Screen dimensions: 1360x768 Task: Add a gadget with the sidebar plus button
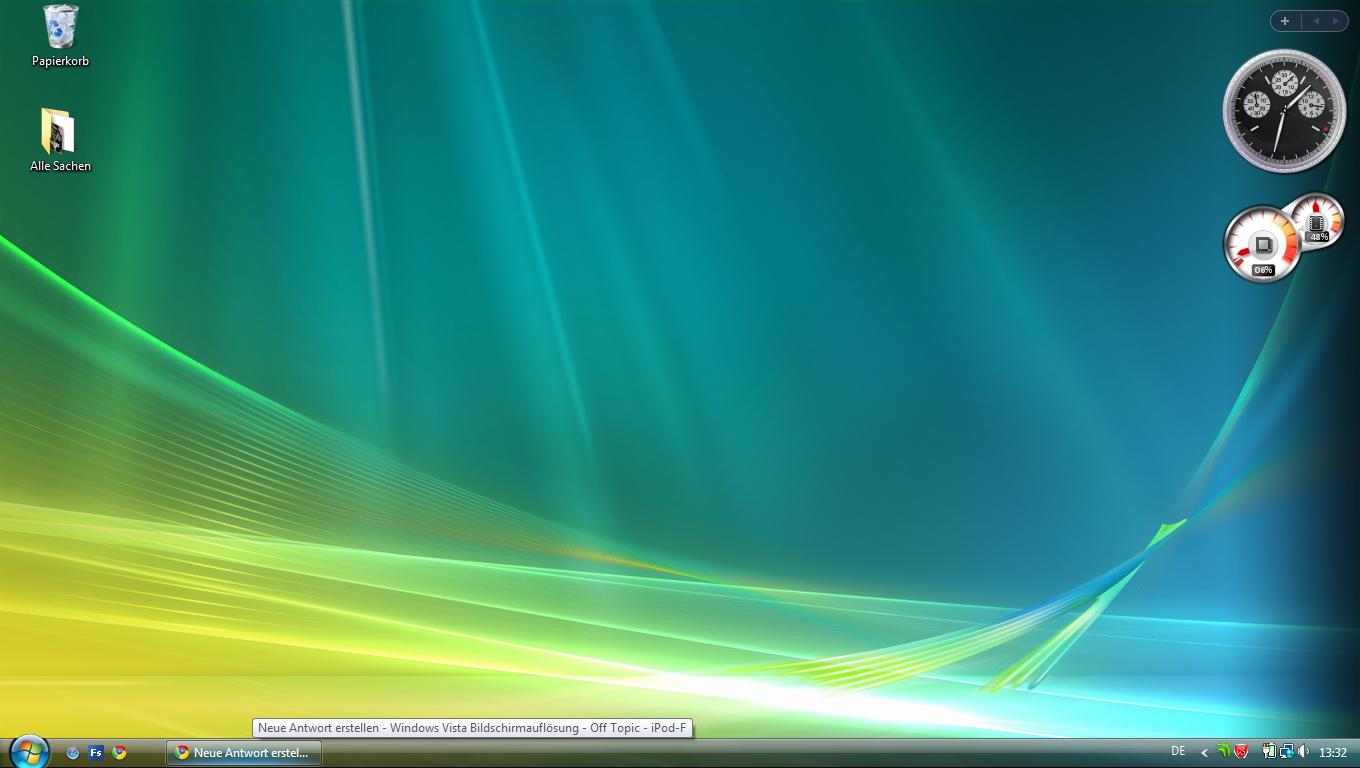[1285, 21]
